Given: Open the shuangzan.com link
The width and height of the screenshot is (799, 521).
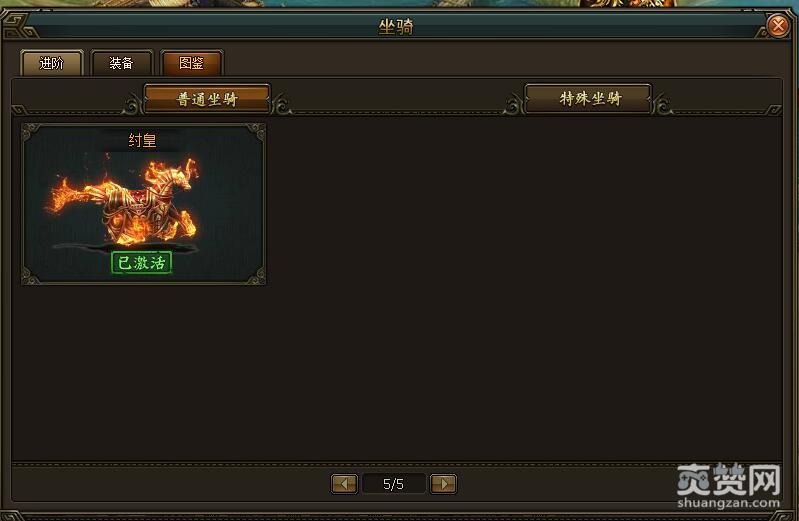Looking at the screenshot, I should coord(729,503).
